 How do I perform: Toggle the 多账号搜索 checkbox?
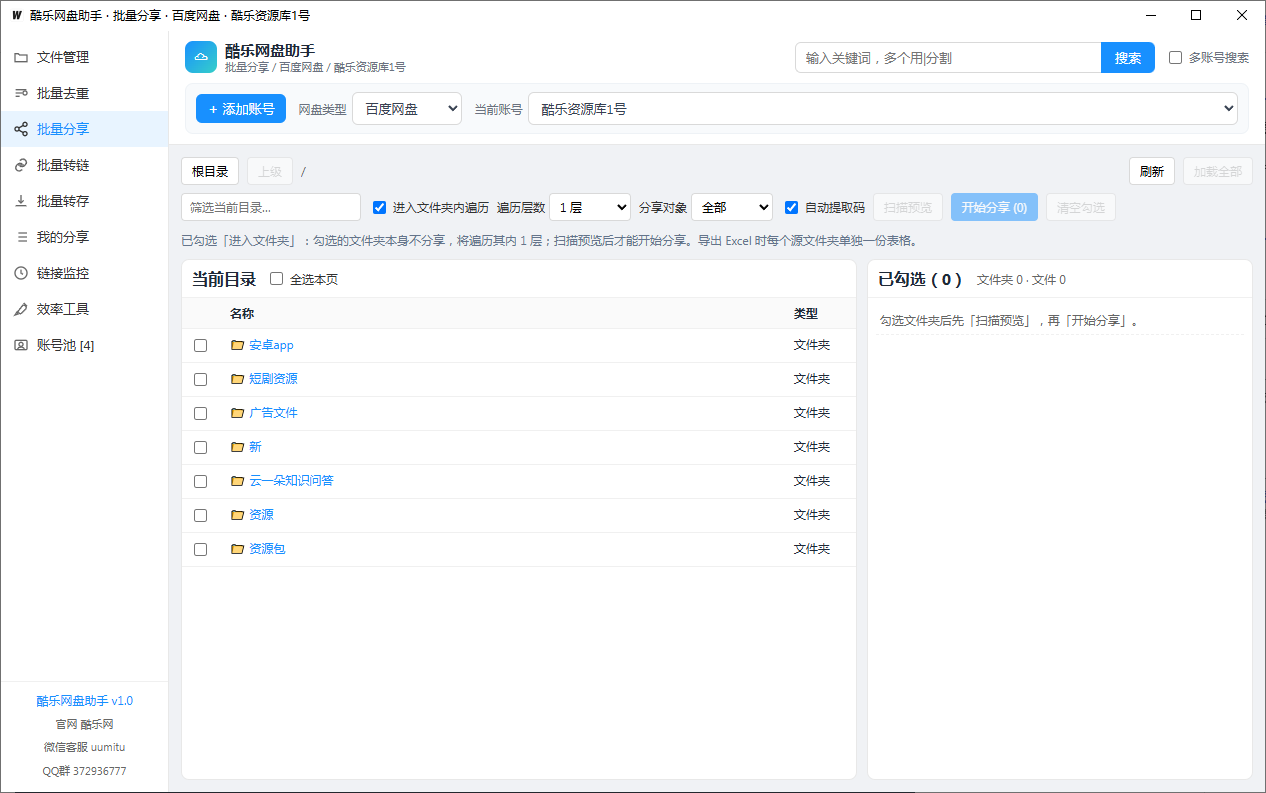1176,58
